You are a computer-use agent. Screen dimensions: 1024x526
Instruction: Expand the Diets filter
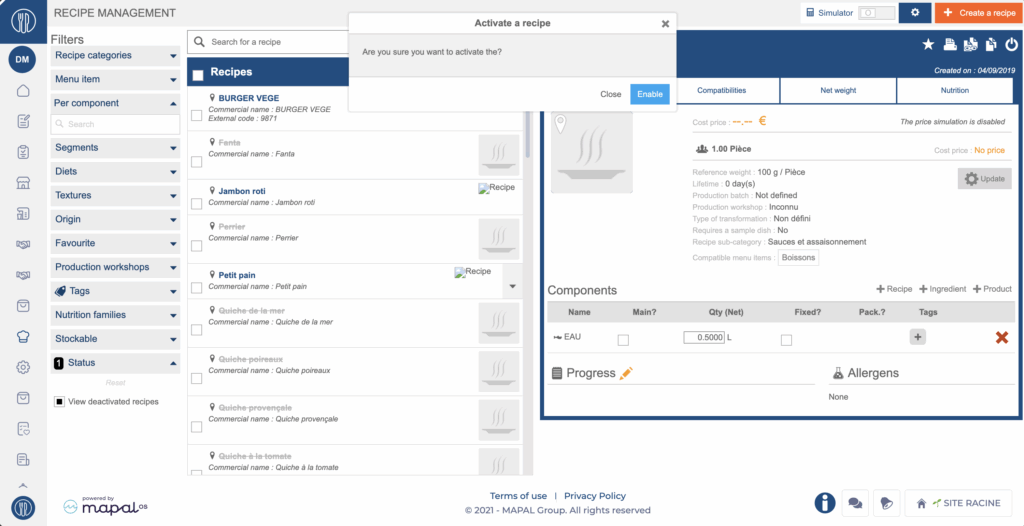(116, 172)
